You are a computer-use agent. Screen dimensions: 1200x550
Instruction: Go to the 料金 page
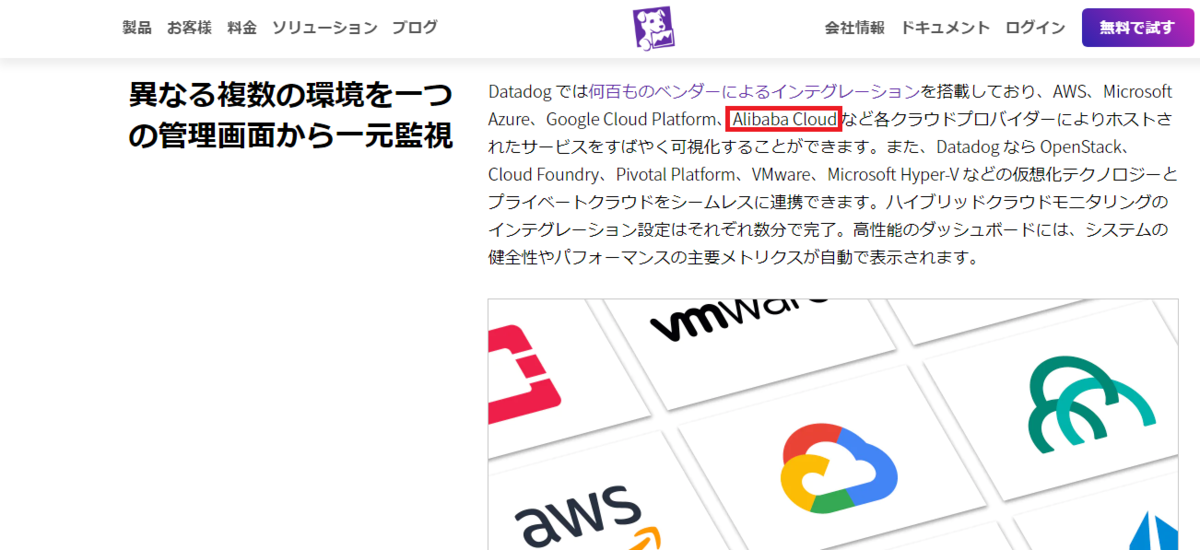pyautogui.click(x=242, y=28)
